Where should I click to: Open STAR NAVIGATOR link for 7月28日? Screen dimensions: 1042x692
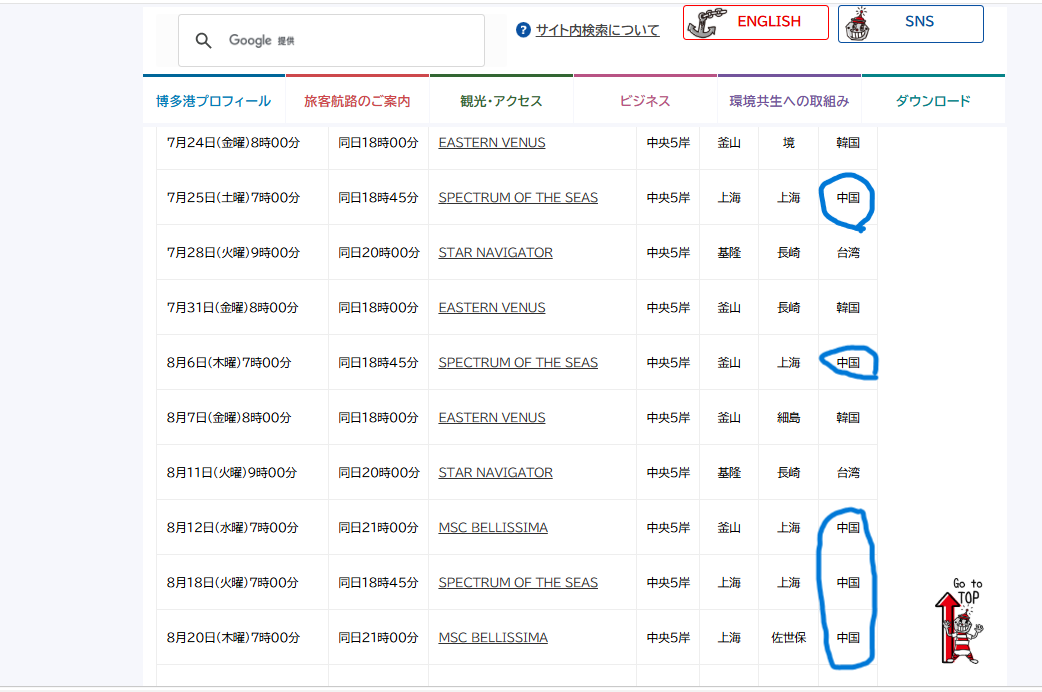point(495,253)
